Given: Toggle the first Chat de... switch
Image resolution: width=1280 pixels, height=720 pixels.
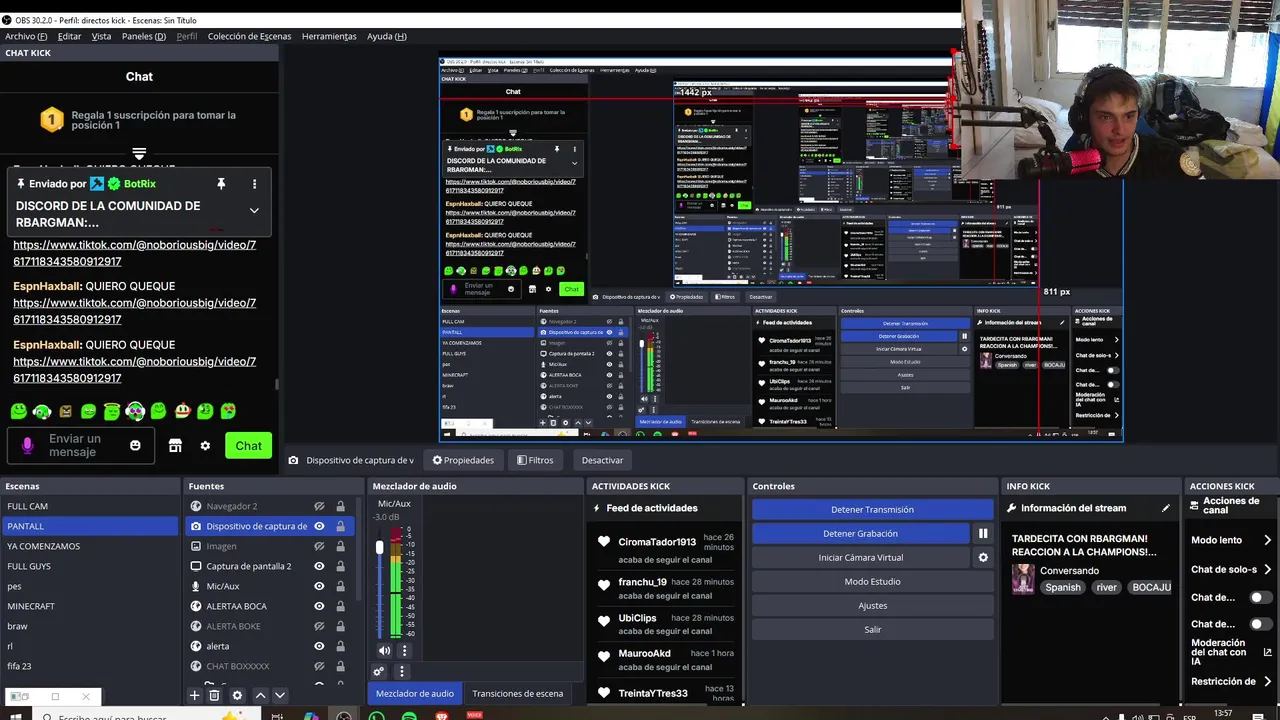Looking at the screenshot, I should tap(1262, 597).
